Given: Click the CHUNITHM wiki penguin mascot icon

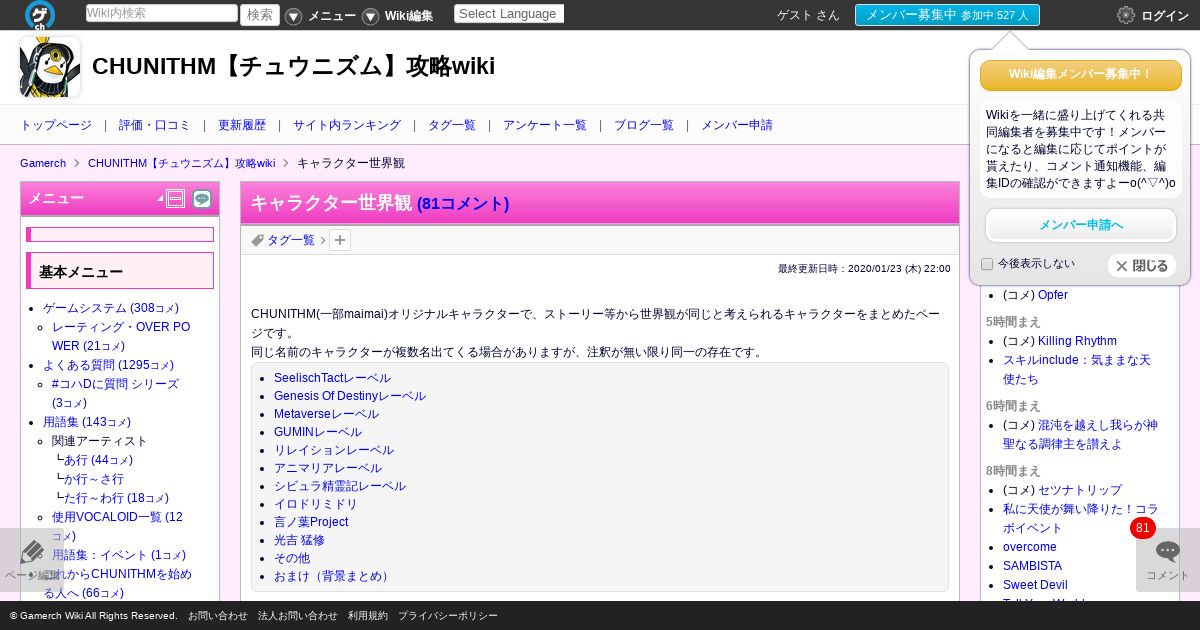Looking at the screenshot, I should point(50,67).
